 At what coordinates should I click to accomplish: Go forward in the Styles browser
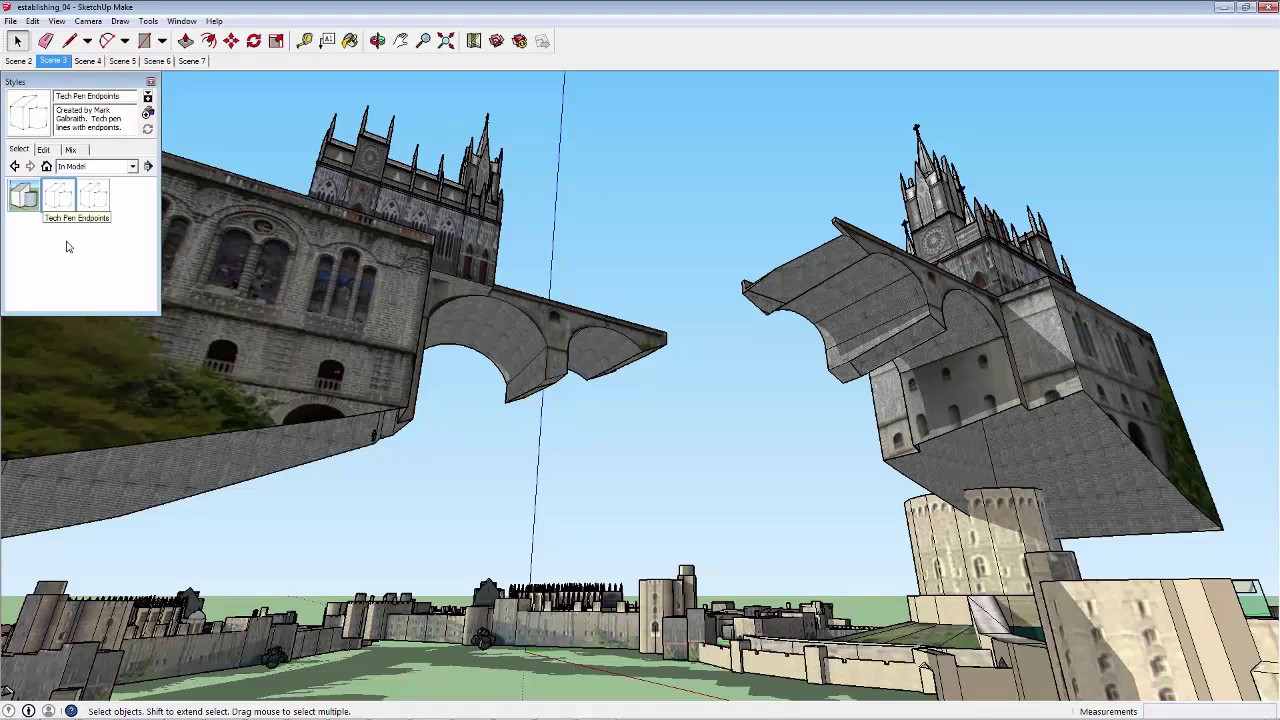[30, 166]
